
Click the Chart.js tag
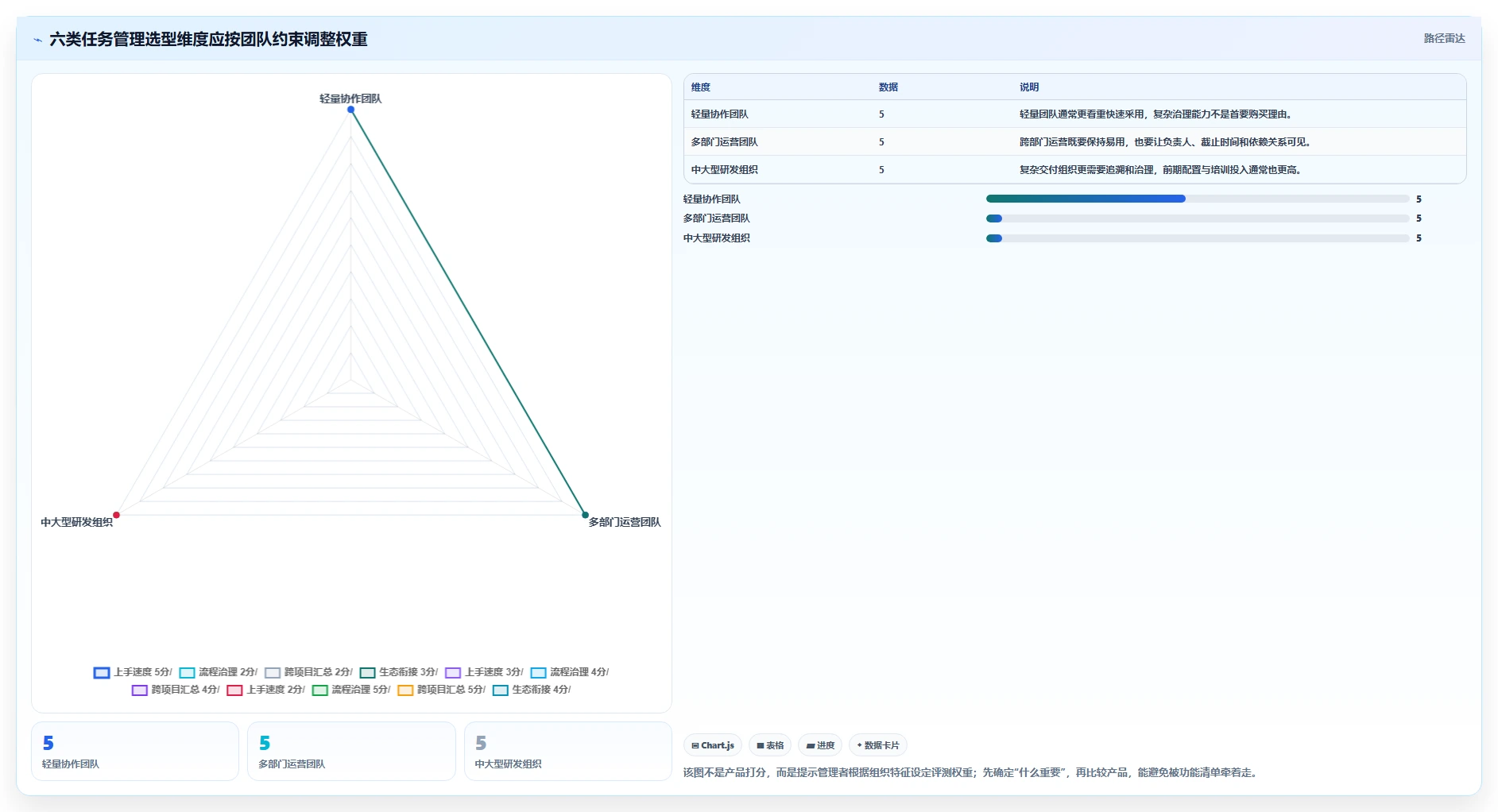713,745
